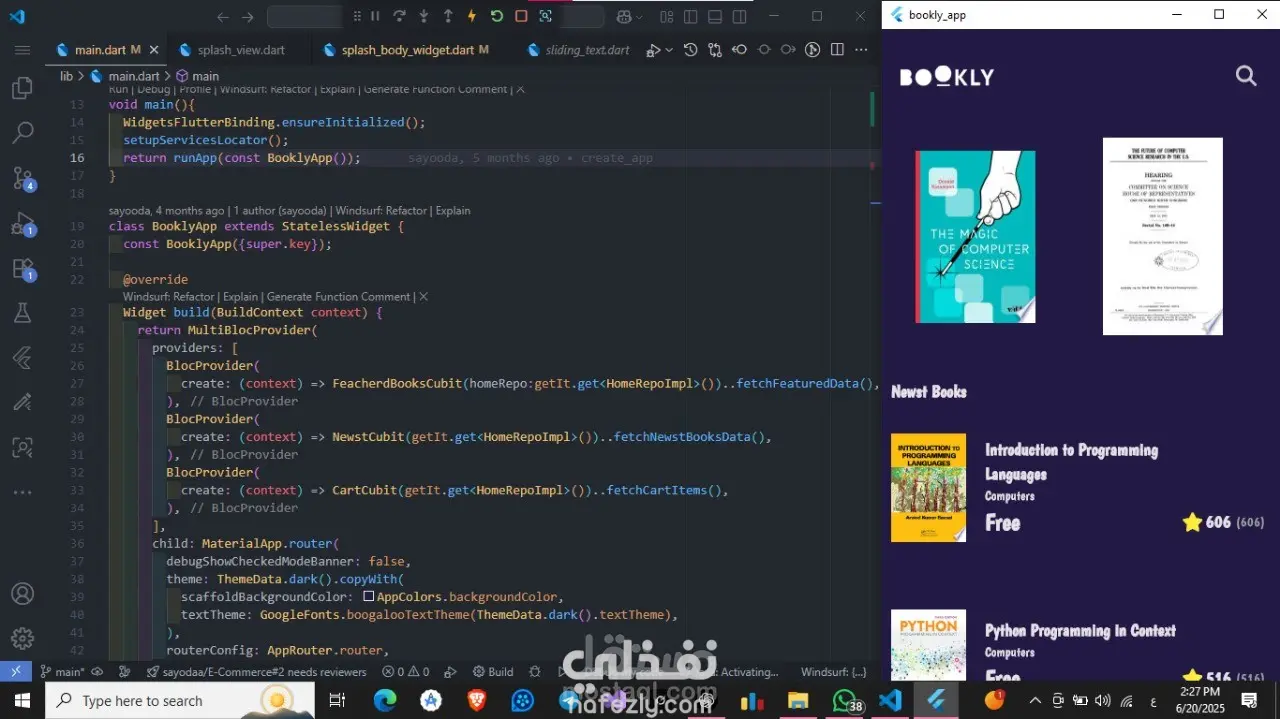Image resolution: width=1280 pixels, height=719 pixels.
Task: Open the Explorer view in activity bar
Action: coord(22,88)
